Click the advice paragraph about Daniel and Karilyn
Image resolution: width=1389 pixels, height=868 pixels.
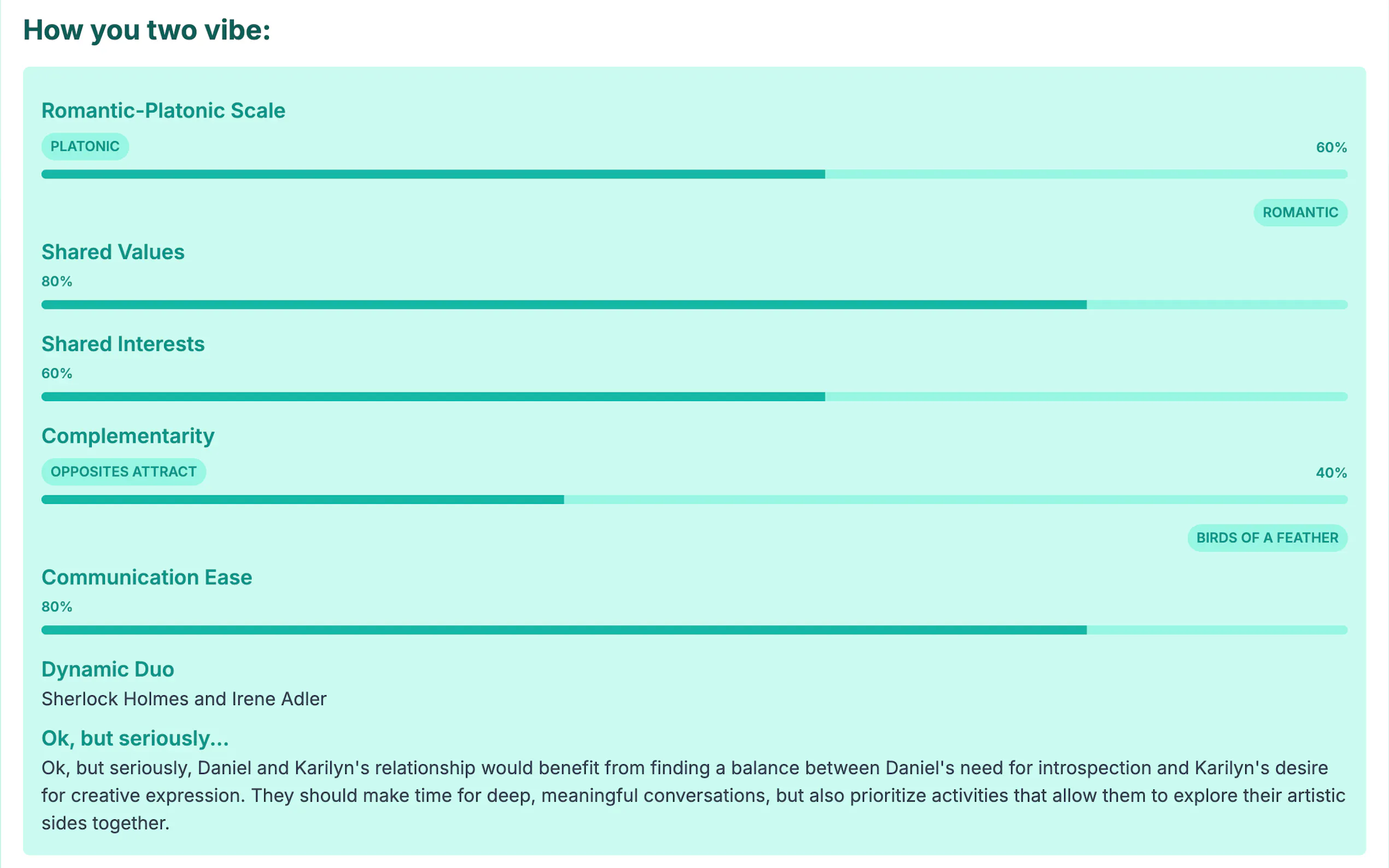[693, 795]
